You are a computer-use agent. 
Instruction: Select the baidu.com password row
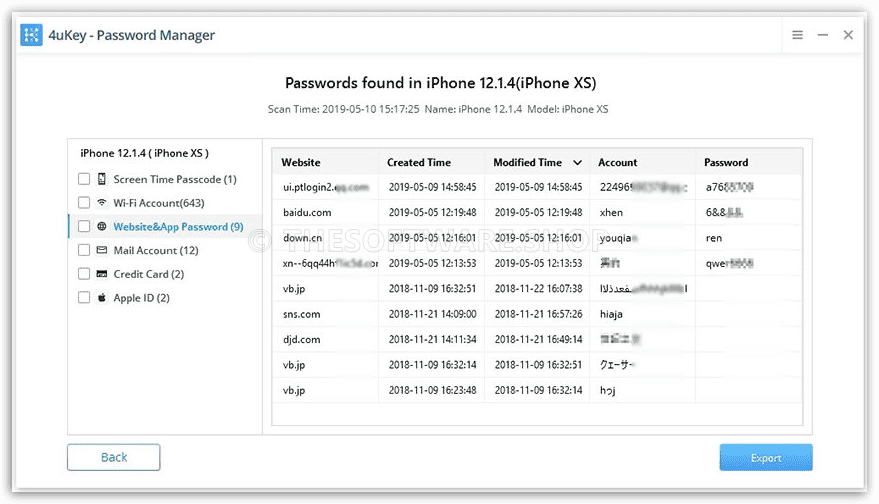pyautogui.click(x=537, y=212)
